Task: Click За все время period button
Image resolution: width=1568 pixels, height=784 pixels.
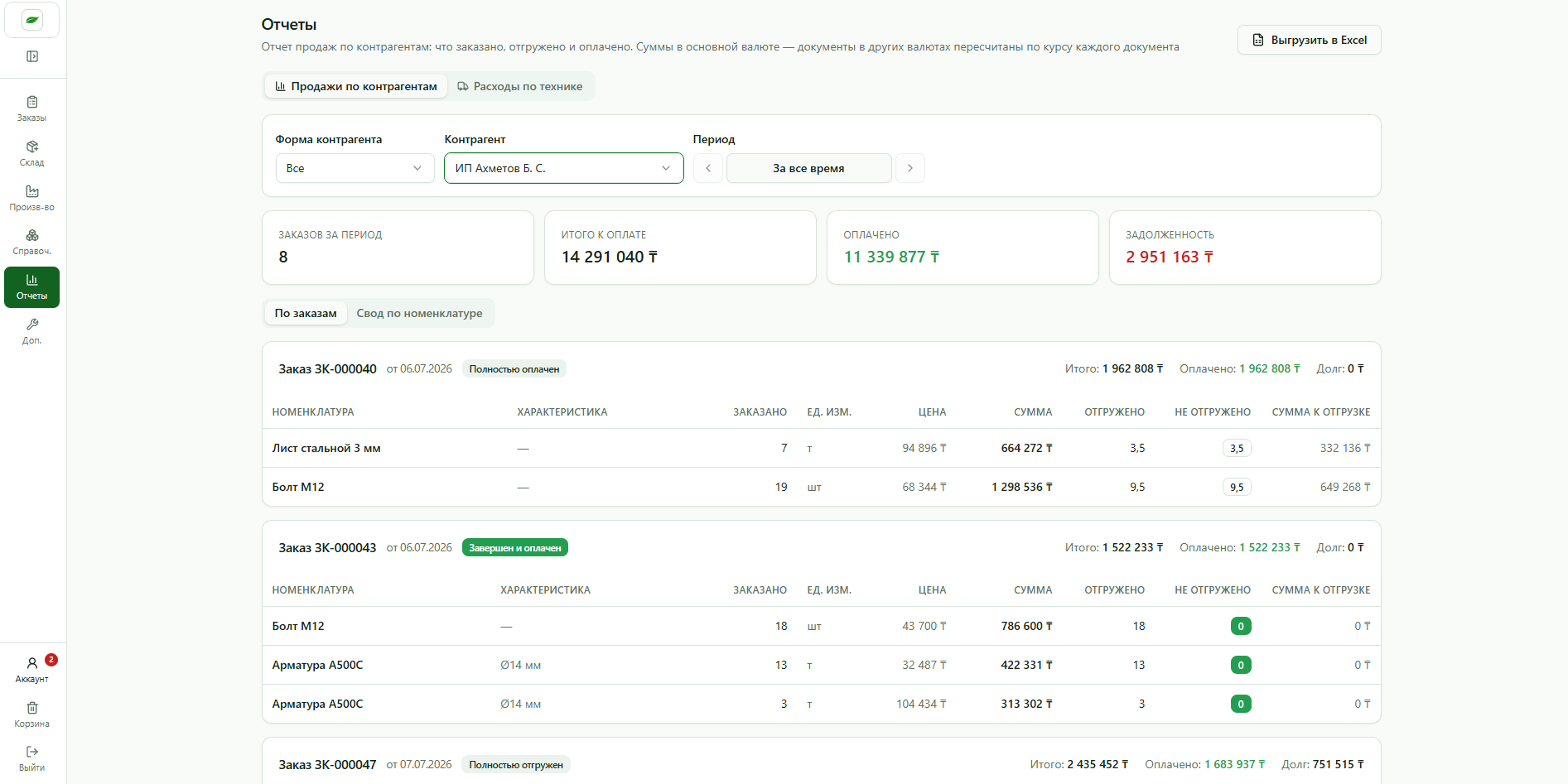Action: [x=808, y=168]
